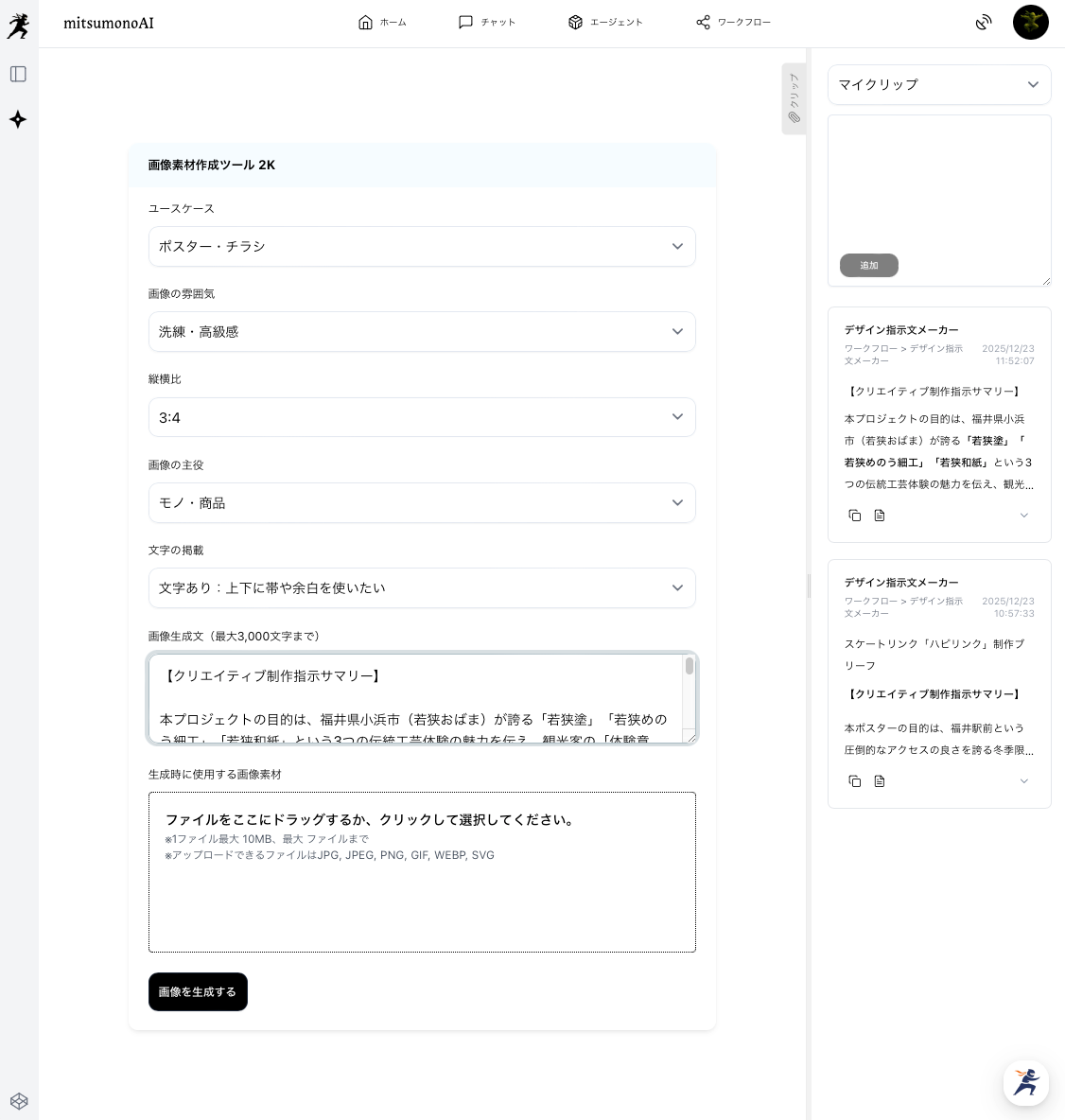Expand the first clip card chevron
1065x1120 pixels.
pyautogui.click(x=1023, y=516)
